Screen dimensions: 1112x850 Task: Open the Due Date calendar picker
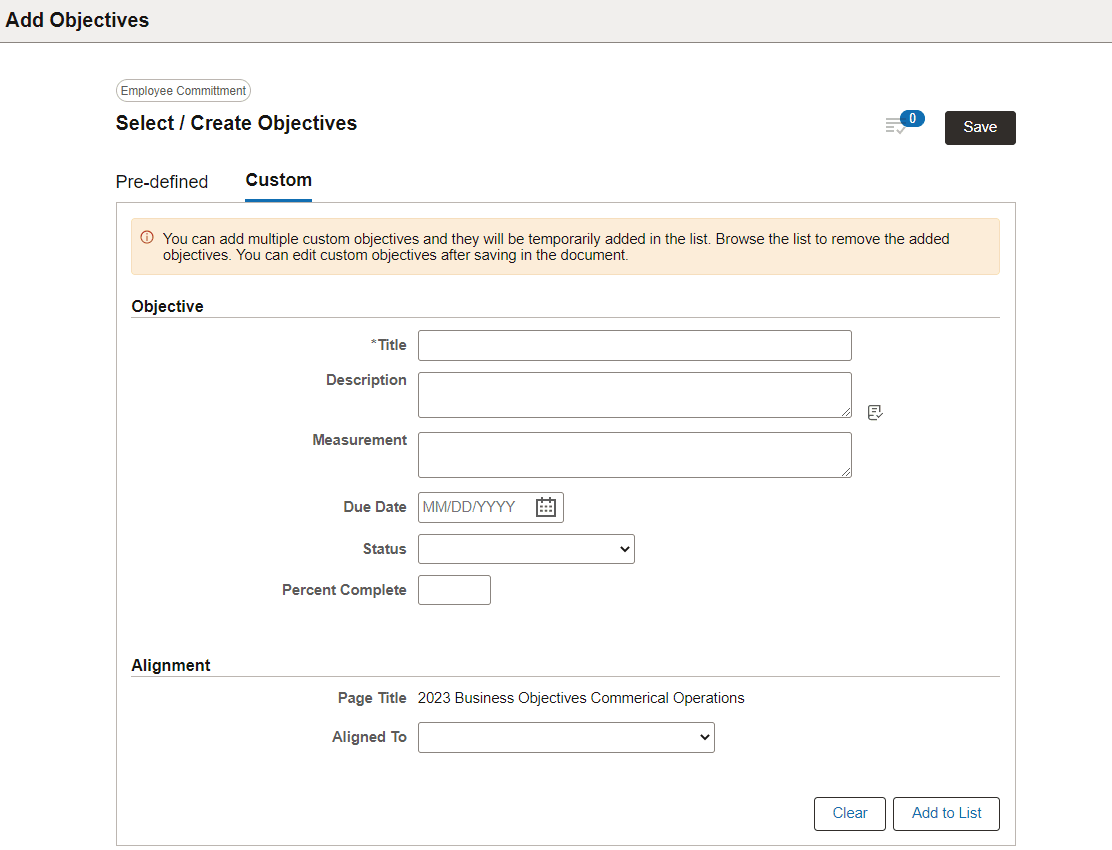pos(546,507)
